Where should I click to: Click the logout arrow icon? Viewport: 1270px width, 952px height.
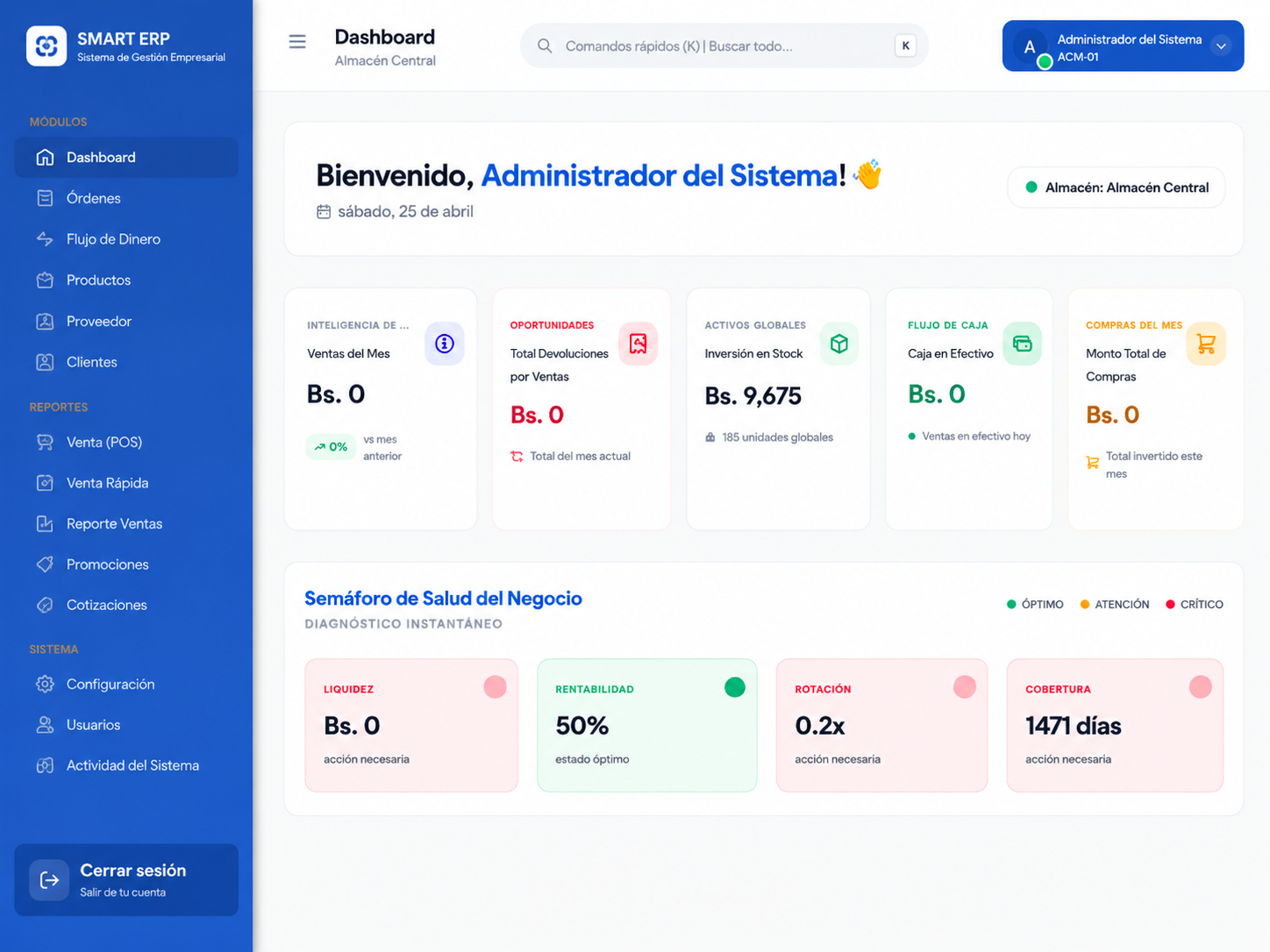49,880
